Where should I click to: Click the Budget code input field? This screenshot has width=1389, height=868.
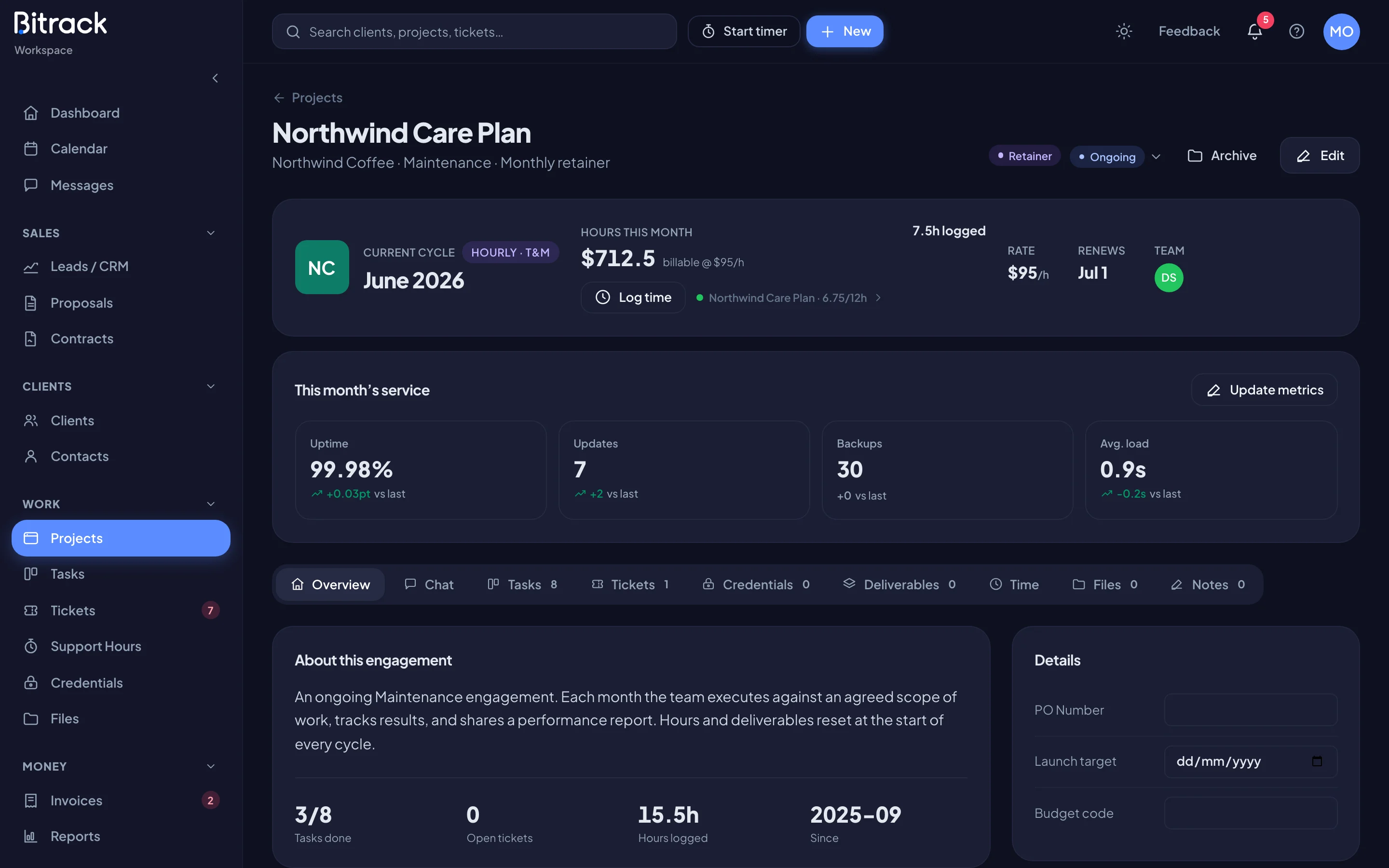pyautogui.click(x=1251, y=813)
